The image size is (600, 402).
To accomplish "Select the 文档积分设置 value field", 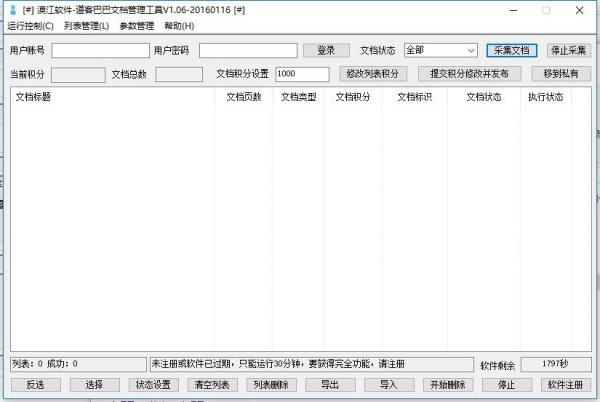I will tap(301, 74).
